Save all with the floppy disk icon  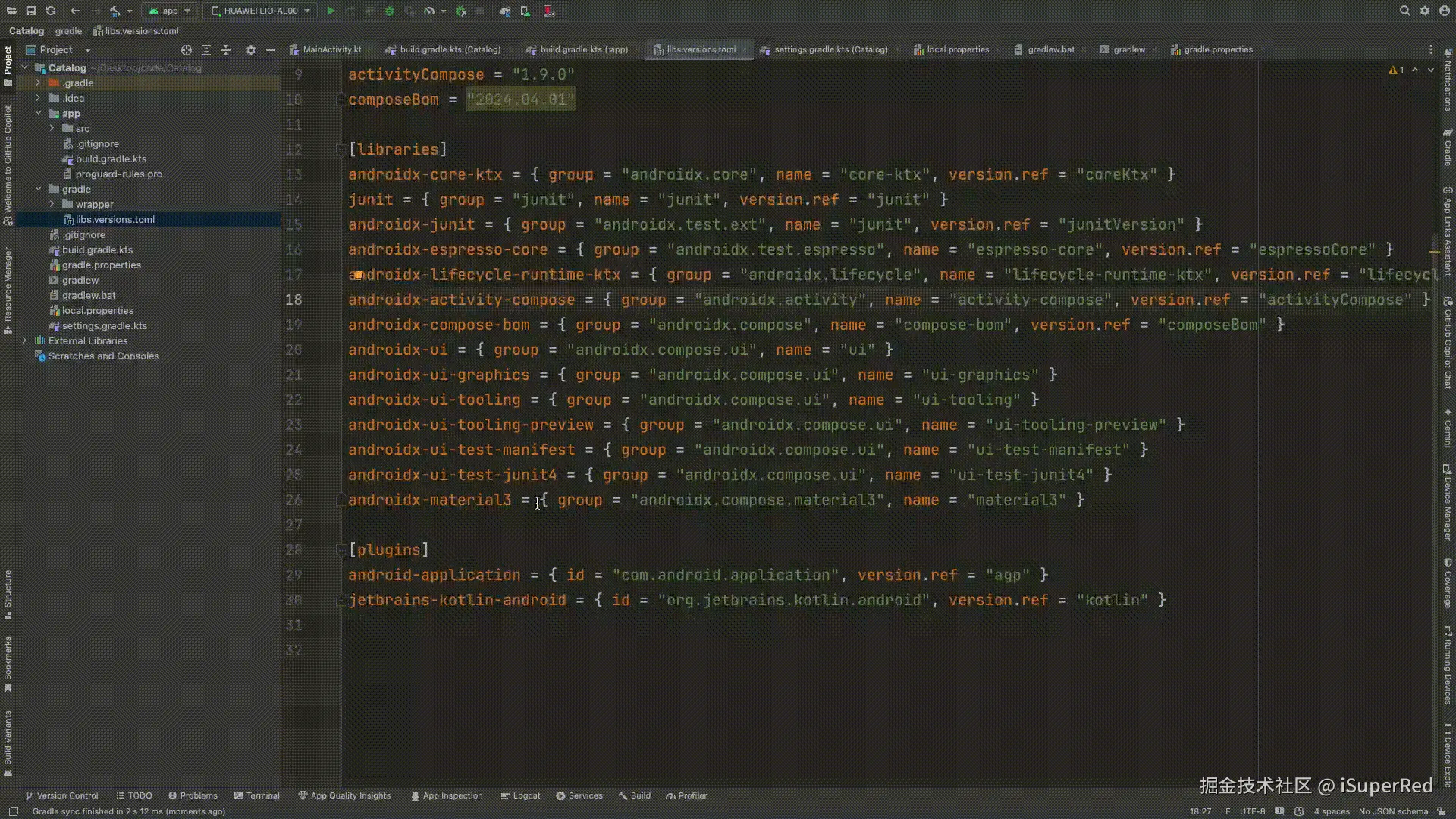click(31, 11)
